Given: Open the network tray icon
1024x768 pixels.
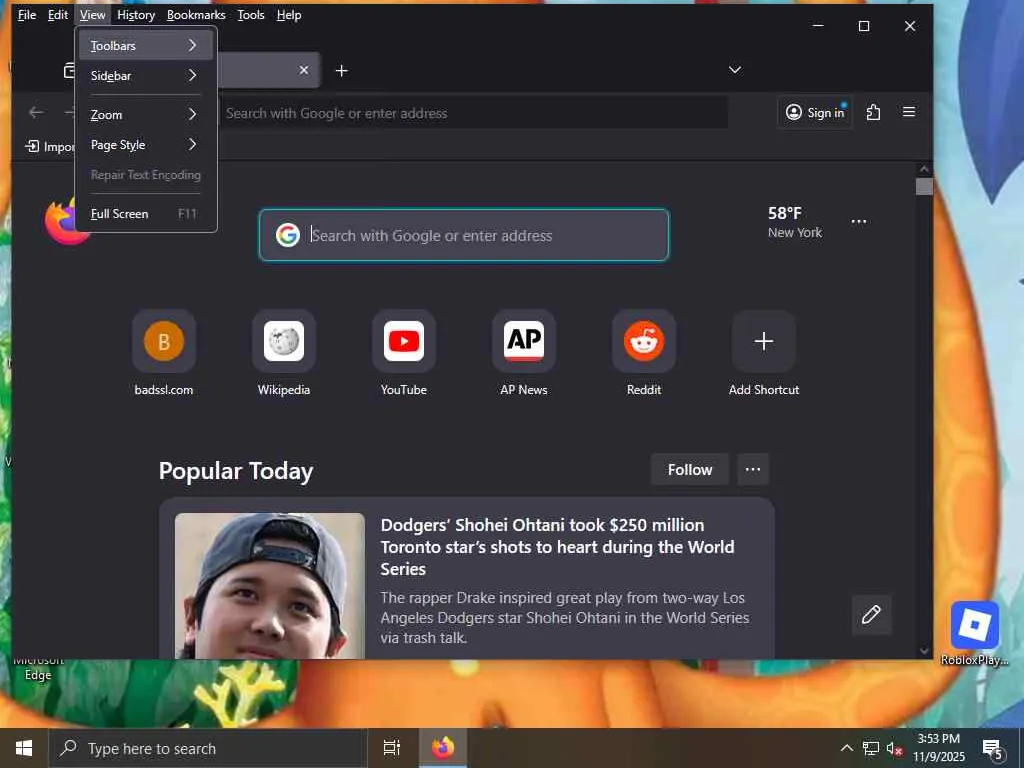Looking at the screenshot, I should click(871, 748).
